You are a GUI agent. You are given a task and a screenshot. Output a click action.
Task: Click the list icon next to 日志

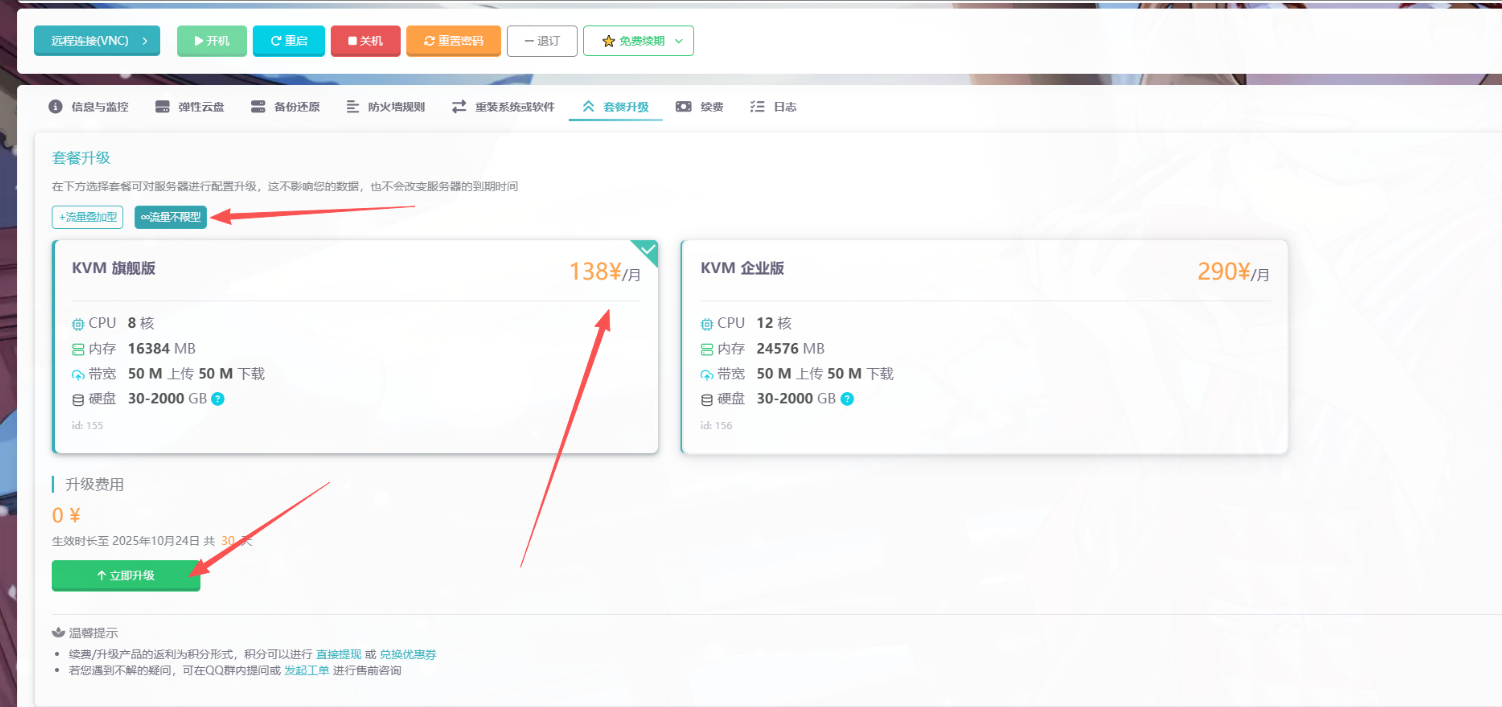pyautogui.click(x=757, y=107)
